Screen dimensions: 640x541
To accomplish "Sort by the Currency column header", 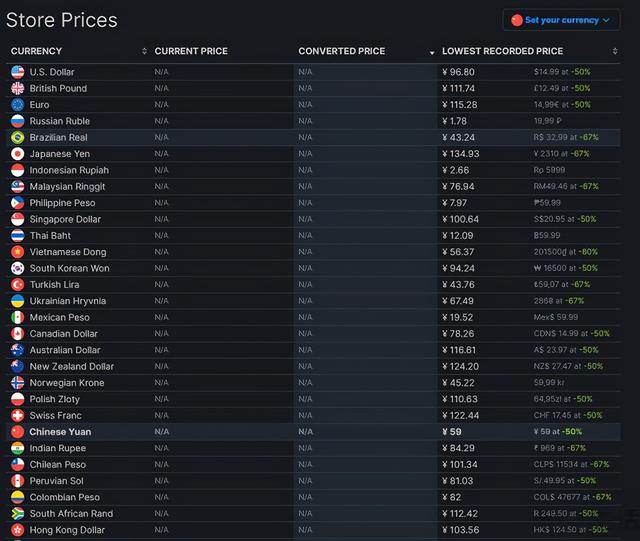I will pos(36,51).
